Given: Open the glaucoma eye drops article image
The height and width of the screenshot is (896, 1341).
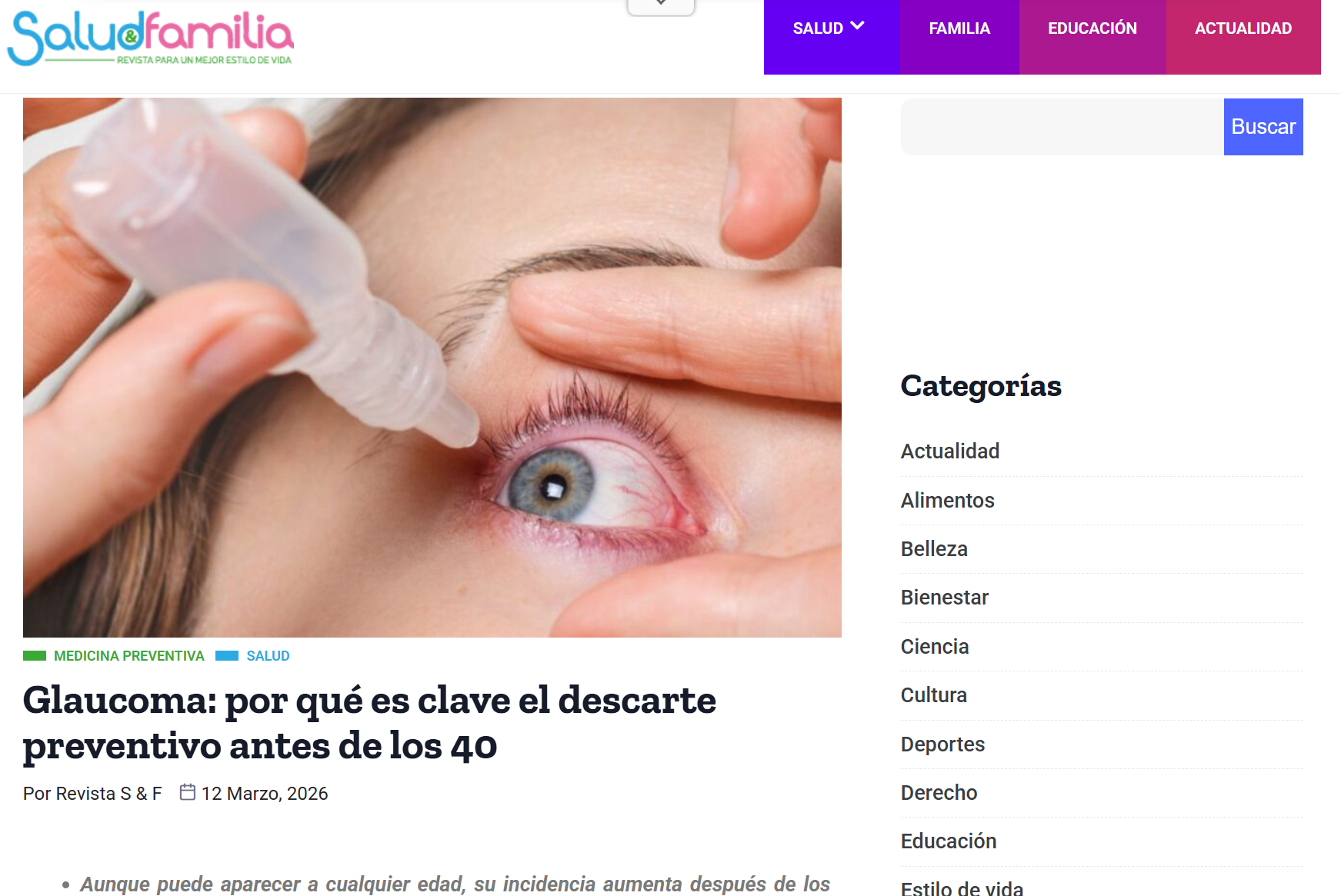Looking at the screenshot, I should (x=432, y=368).
